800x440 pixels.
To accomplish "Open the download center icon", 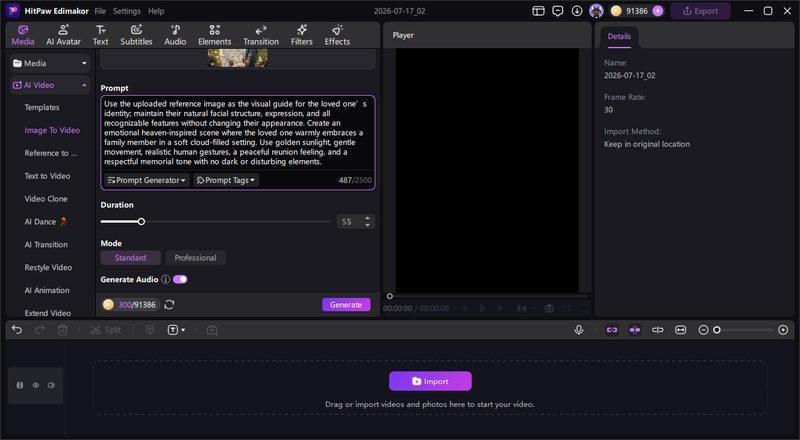I will (x=577, y=11).
